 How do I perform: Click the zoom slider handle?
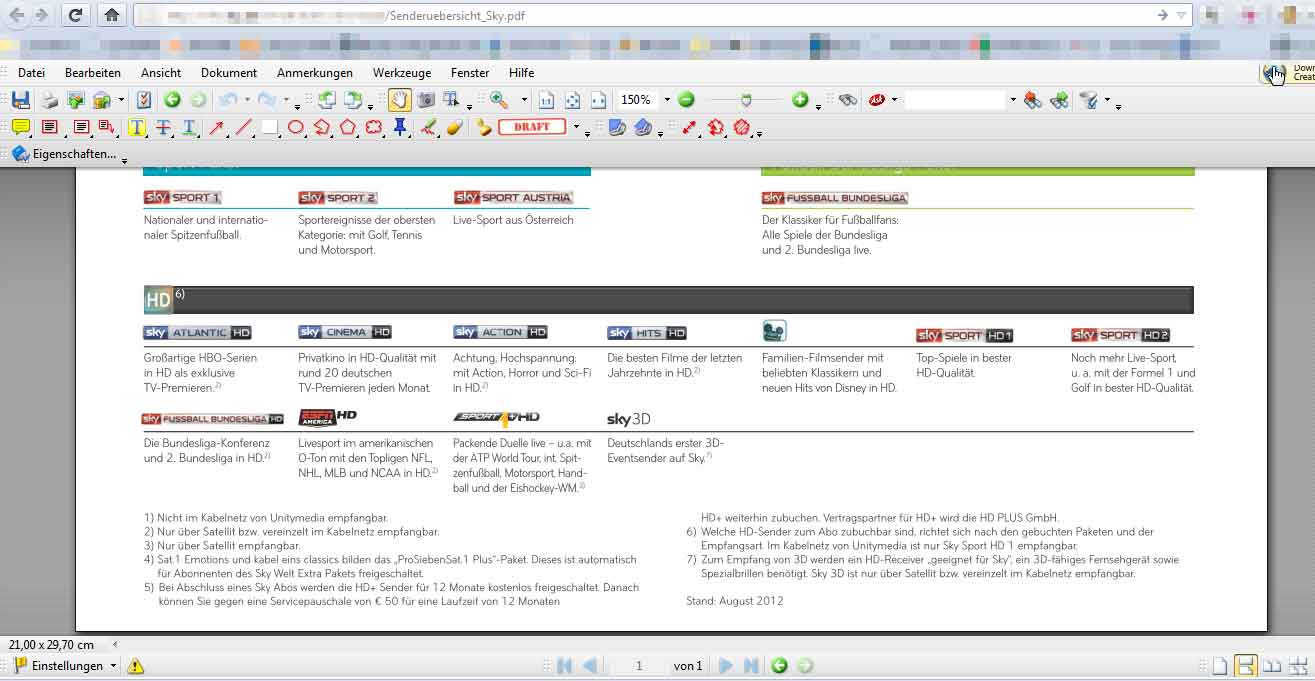(746, 100)
